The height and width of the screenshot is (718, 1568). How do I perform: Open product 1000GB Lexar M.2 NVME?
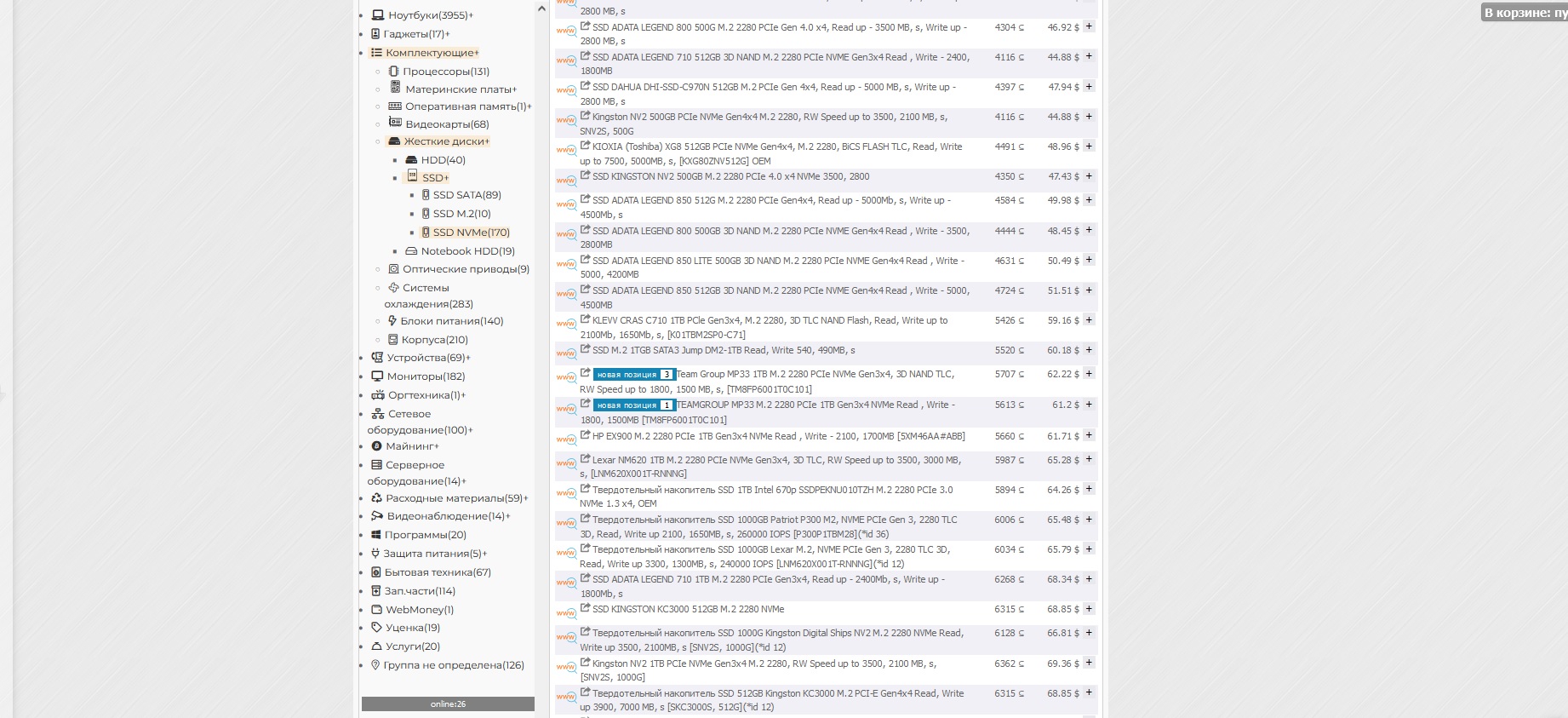(x=765, y=556)
